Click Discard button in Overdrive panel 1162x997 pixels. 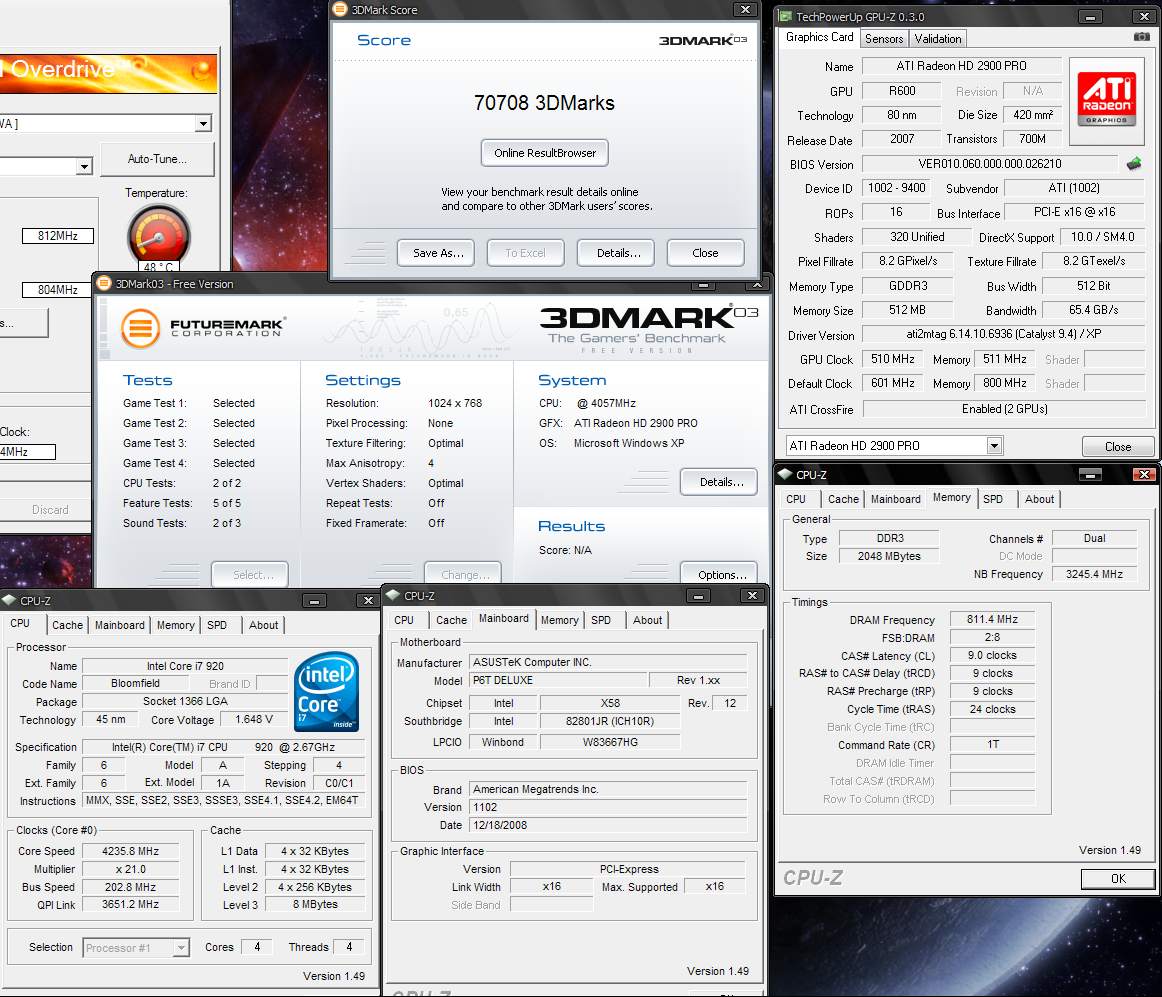click(x=49, y=510)
